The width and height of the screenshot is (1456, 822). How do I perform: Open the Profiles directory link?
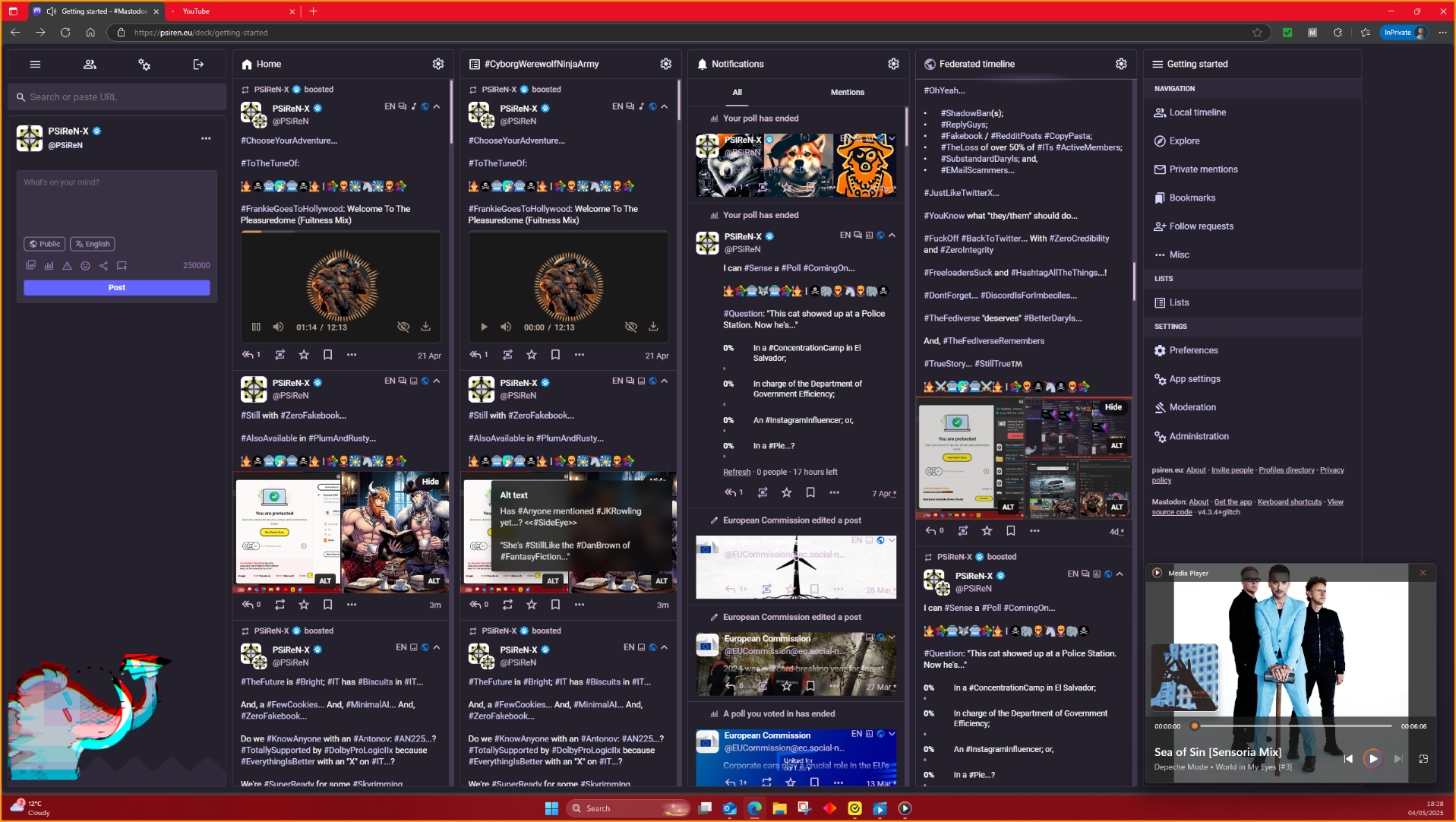click(1286, 470)
